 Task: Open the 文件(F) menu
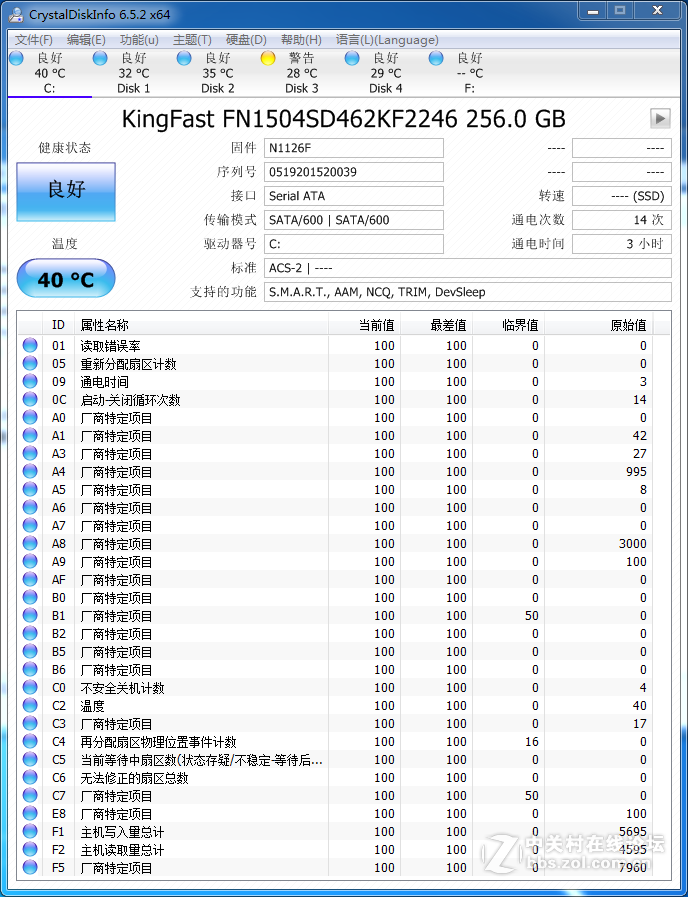pyautogui.click(x=34, y=40)
